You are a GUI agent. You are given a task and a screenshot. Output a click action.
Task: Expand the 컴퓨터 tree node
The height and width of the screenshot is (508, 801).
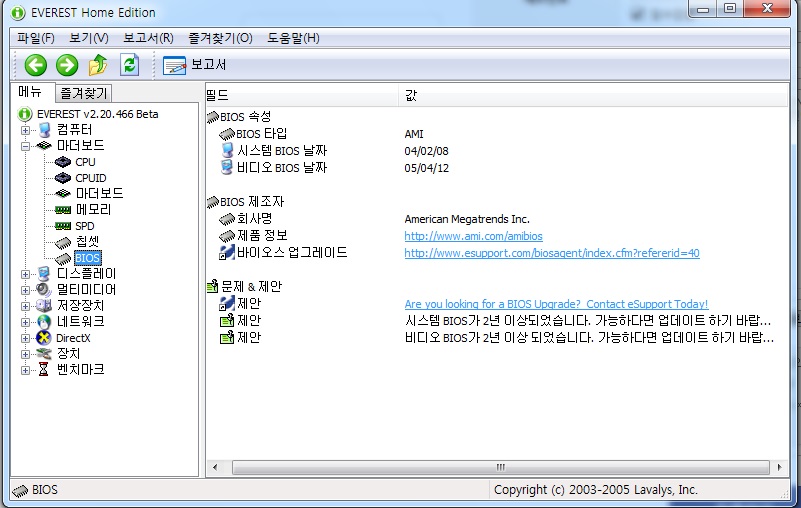point(25,130)
